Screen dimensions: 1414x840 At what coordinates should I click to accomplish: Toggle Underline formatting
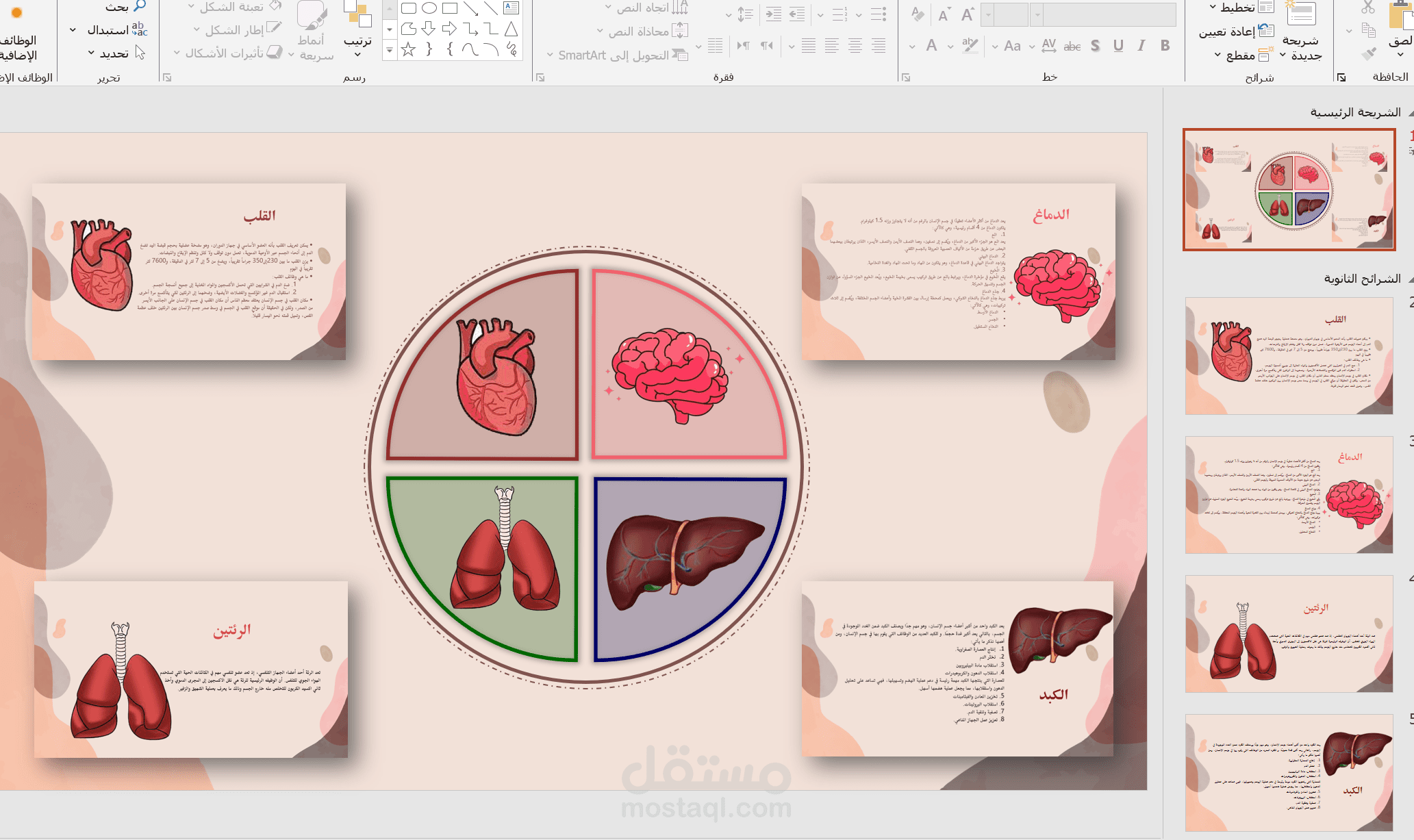(1118, 46)
